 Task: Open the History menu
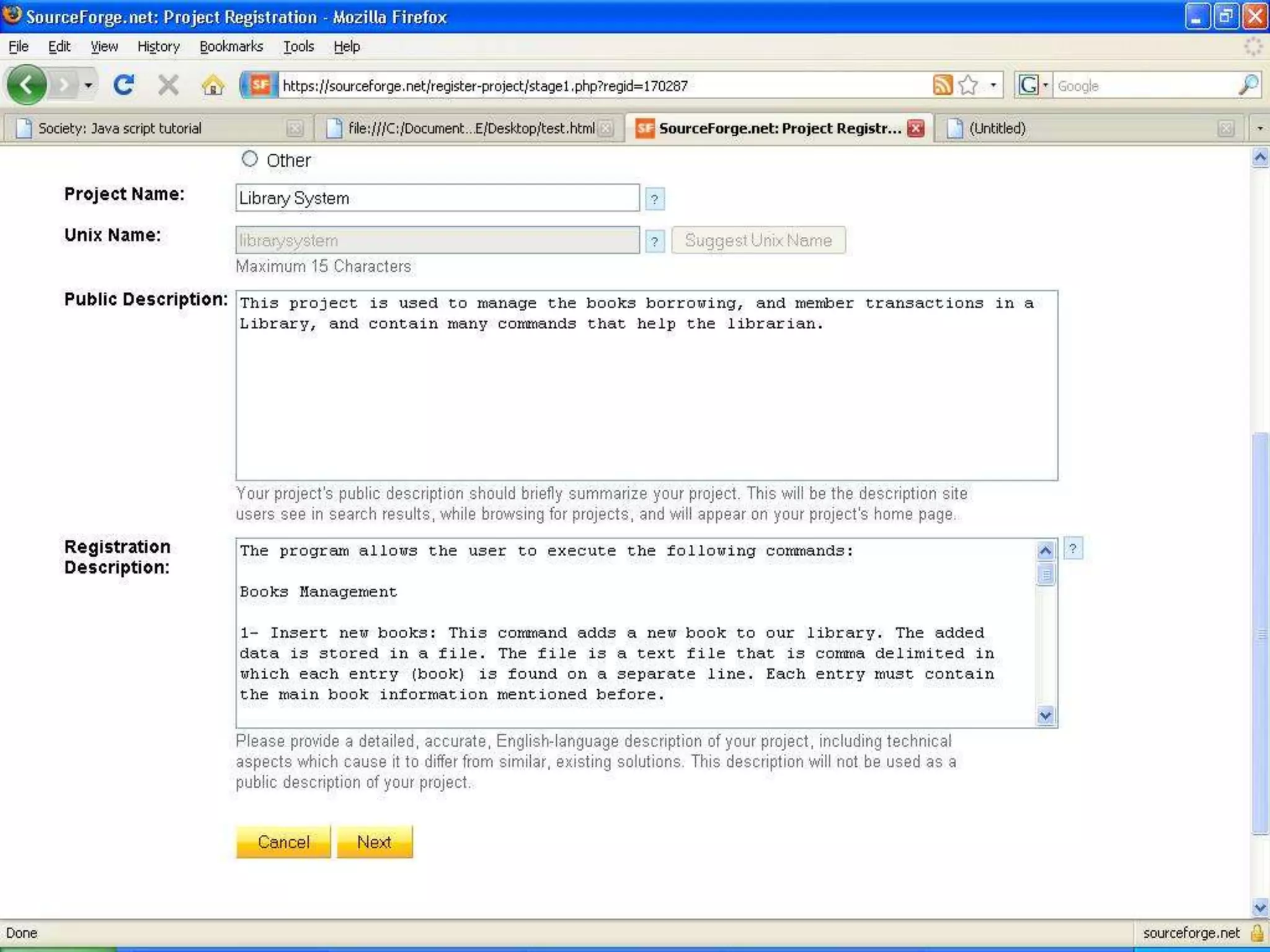158,46
